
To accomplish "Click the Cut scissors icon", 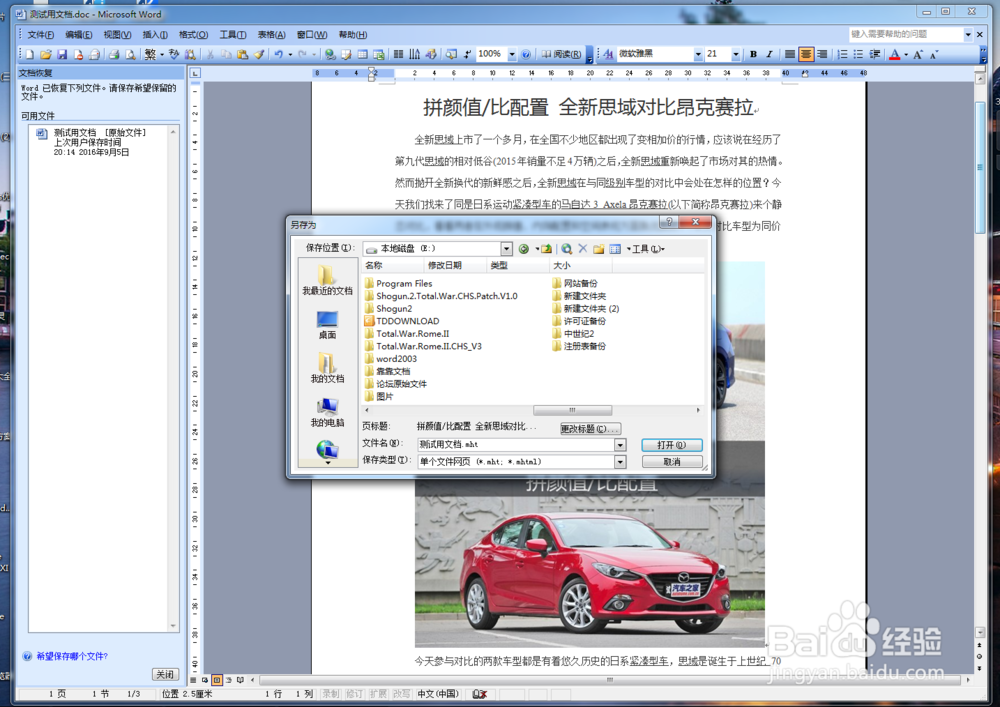I will 210,55.
